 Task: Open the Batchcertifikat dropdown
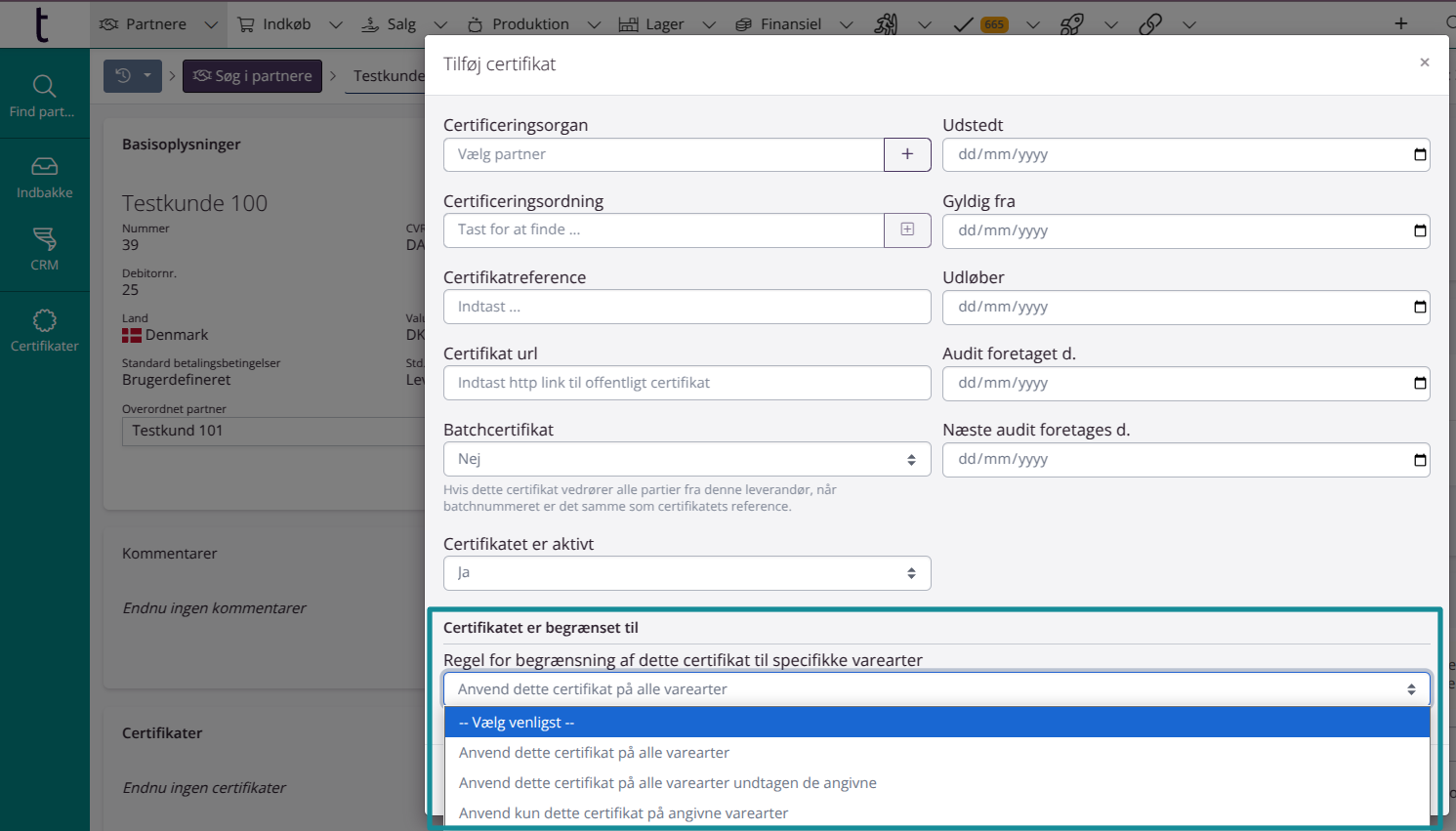[x=686, y=459]
